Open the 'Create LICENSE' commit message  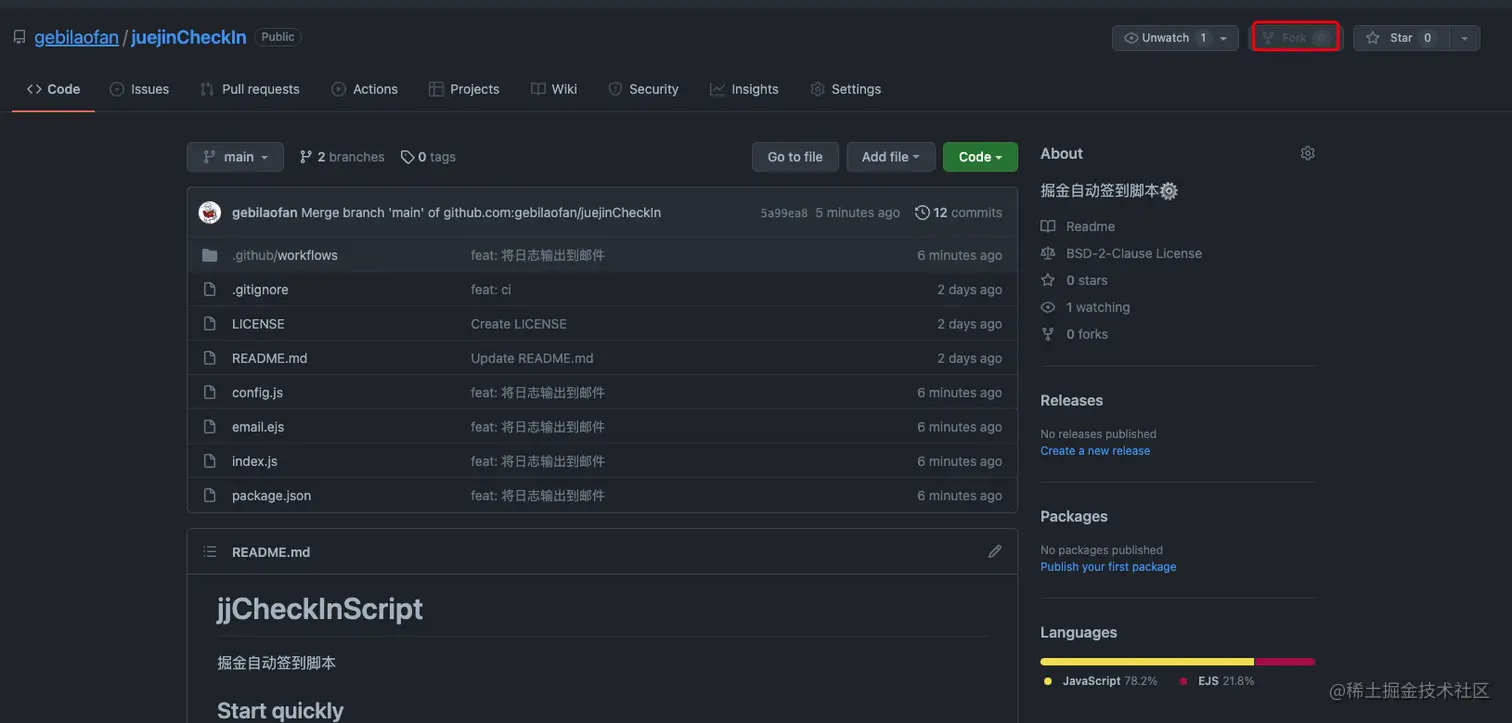click(x=519, y=324)
